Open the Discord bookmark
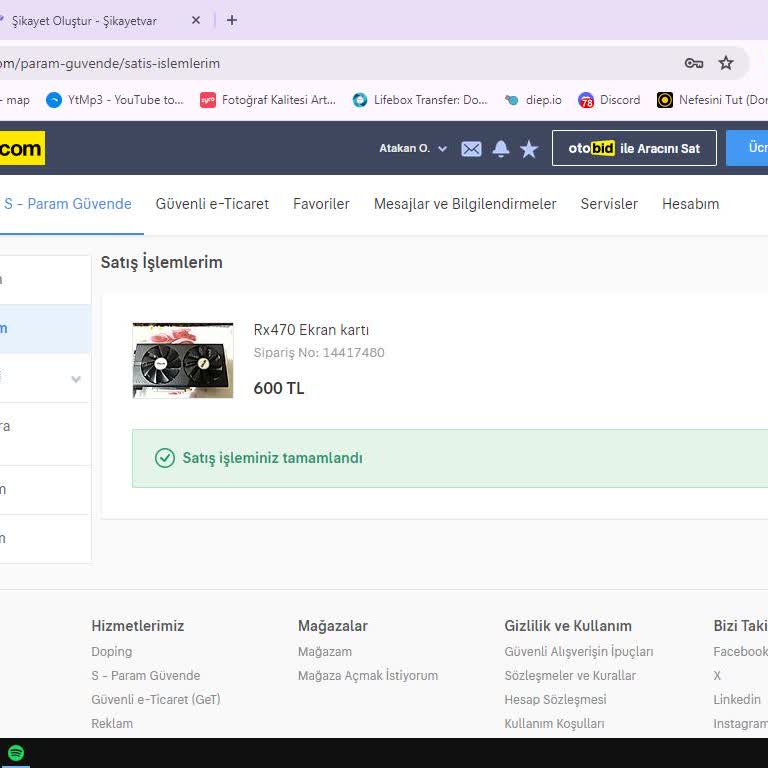Image resolution: width=768 pixels, height=768 pixels. [x=609, y=100]
